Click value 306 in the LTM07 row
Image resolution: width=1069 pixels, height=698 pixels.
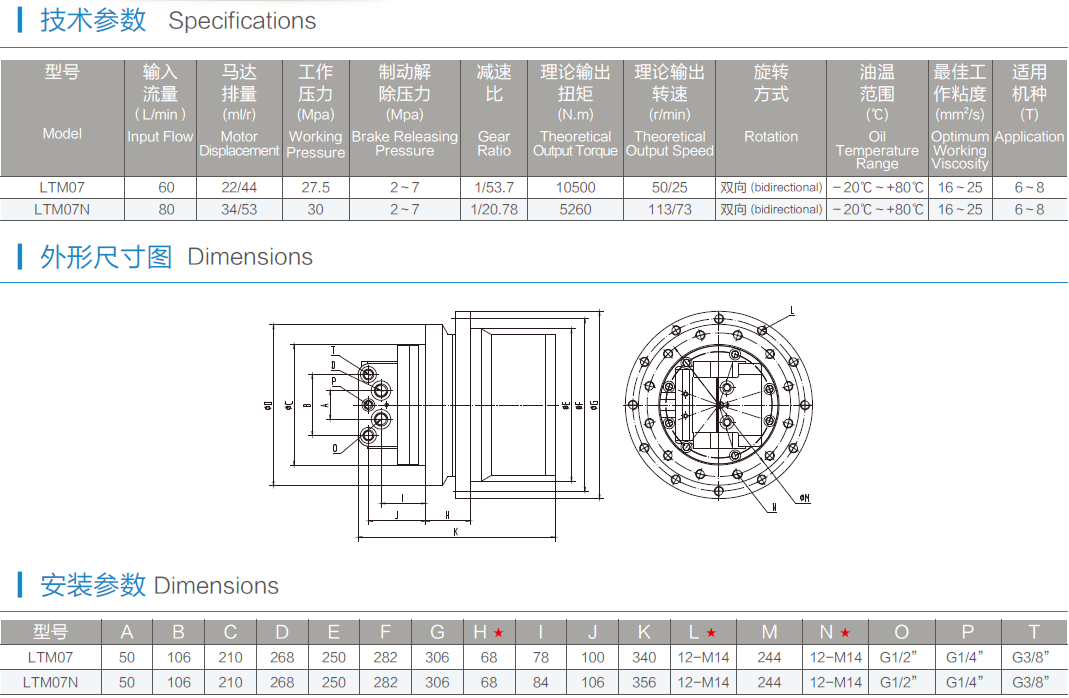pyautogui.click(x=437, y=658)
